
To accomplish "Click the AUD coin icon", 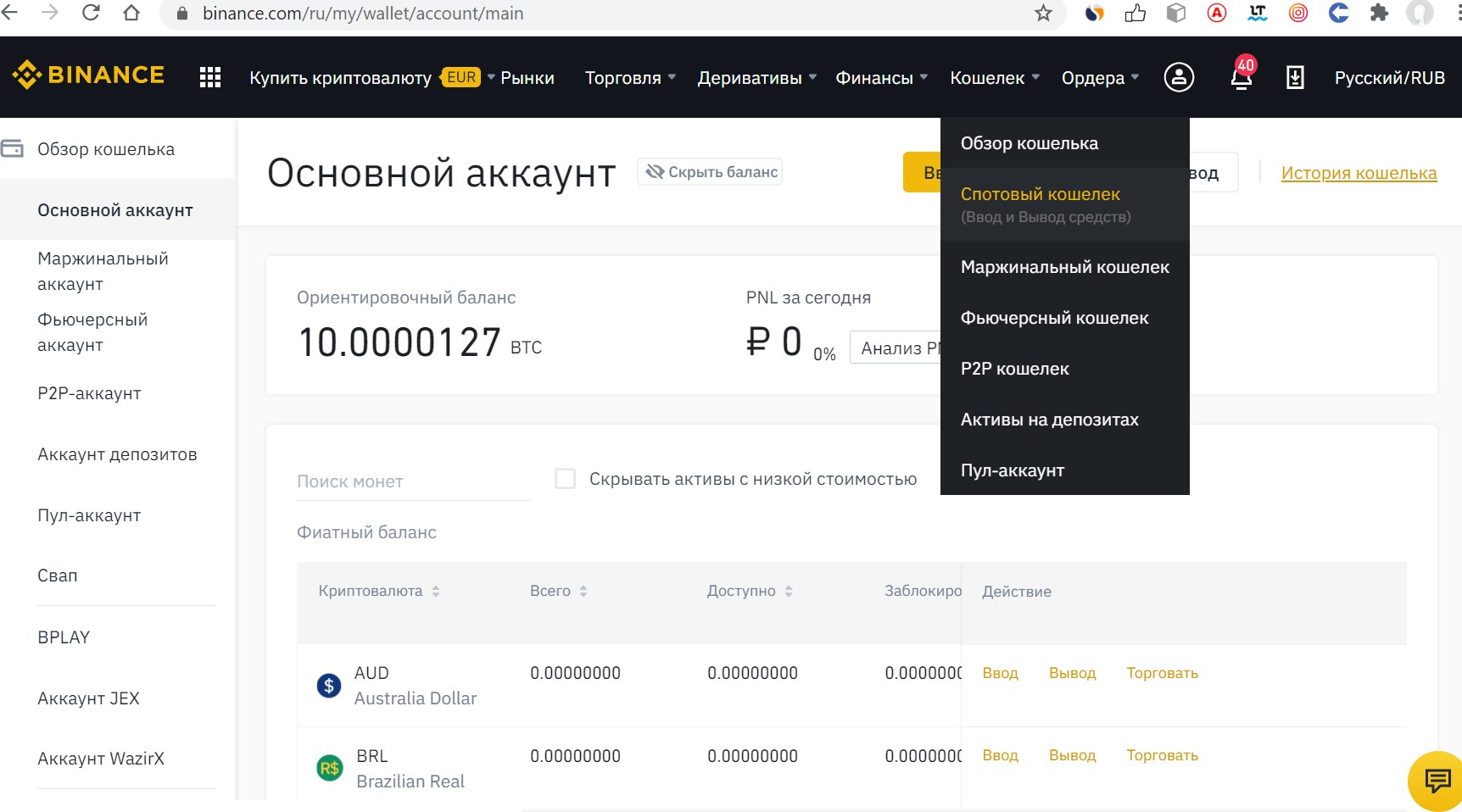I will (x=329, y=685).
